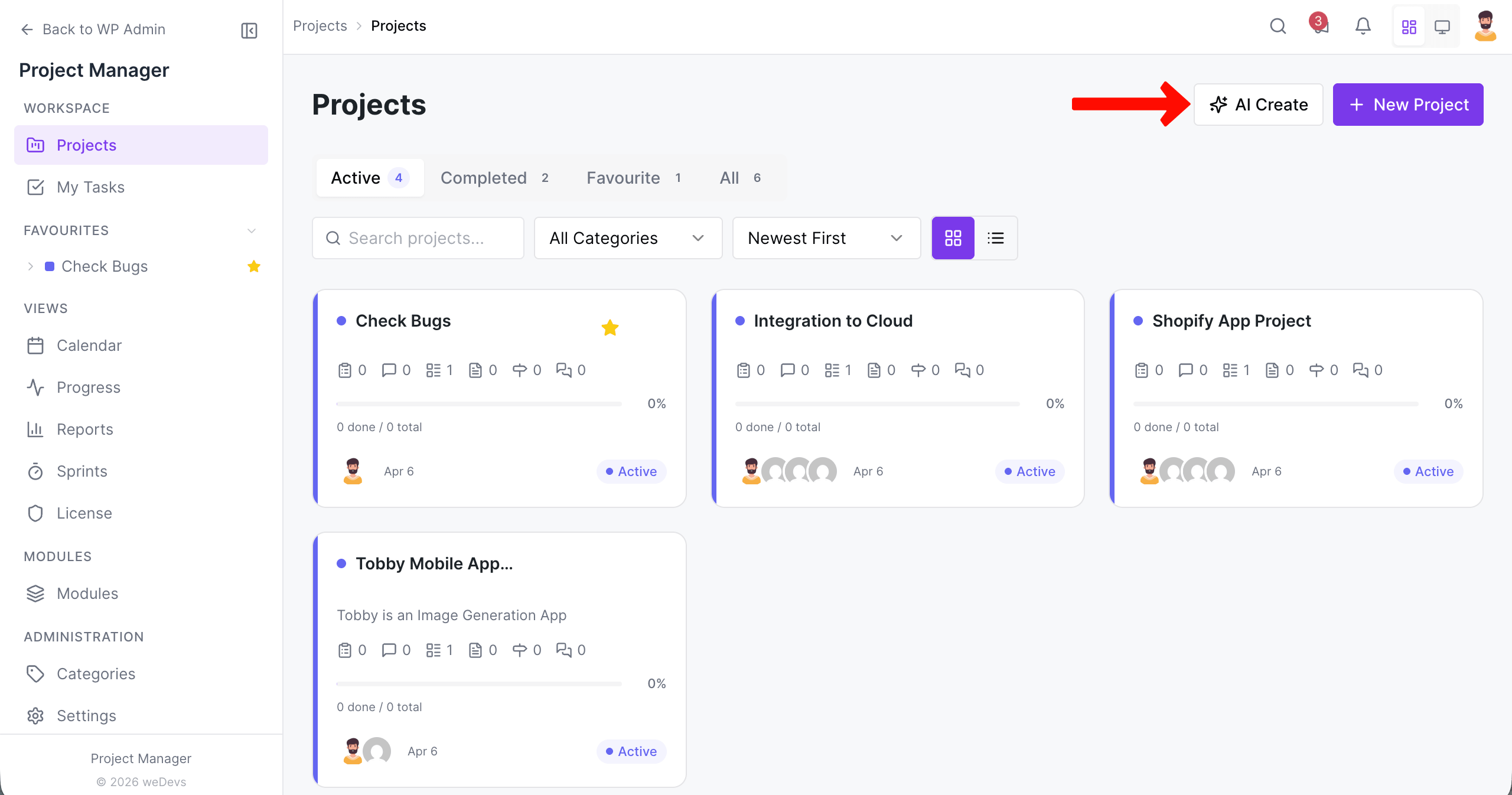Create a project with AI Create
Viewport: 1512px width, 795px height.
1258,105
